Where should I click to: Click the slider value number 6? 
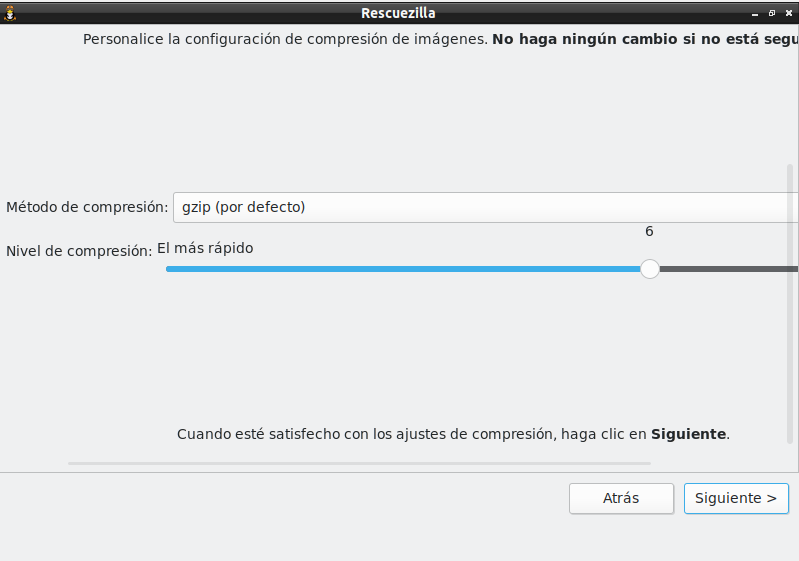click(649, 231)
